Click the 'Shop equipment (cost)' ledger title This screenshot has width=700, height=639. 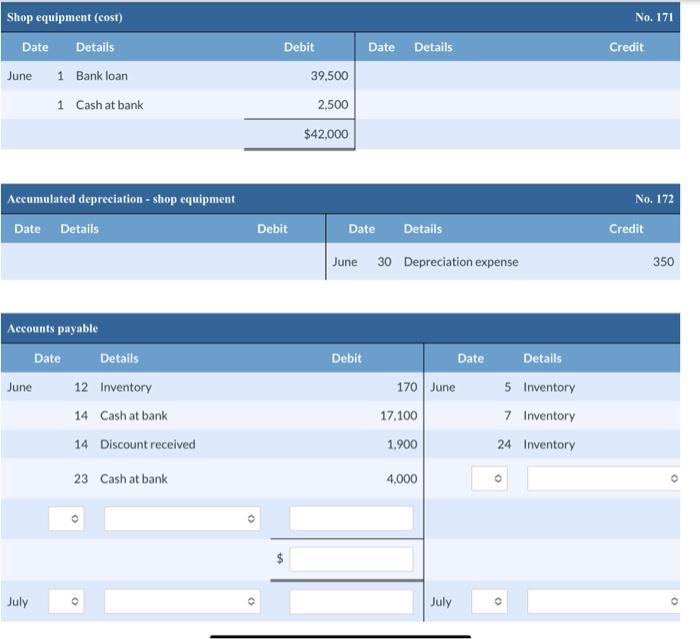click(65, 17)
